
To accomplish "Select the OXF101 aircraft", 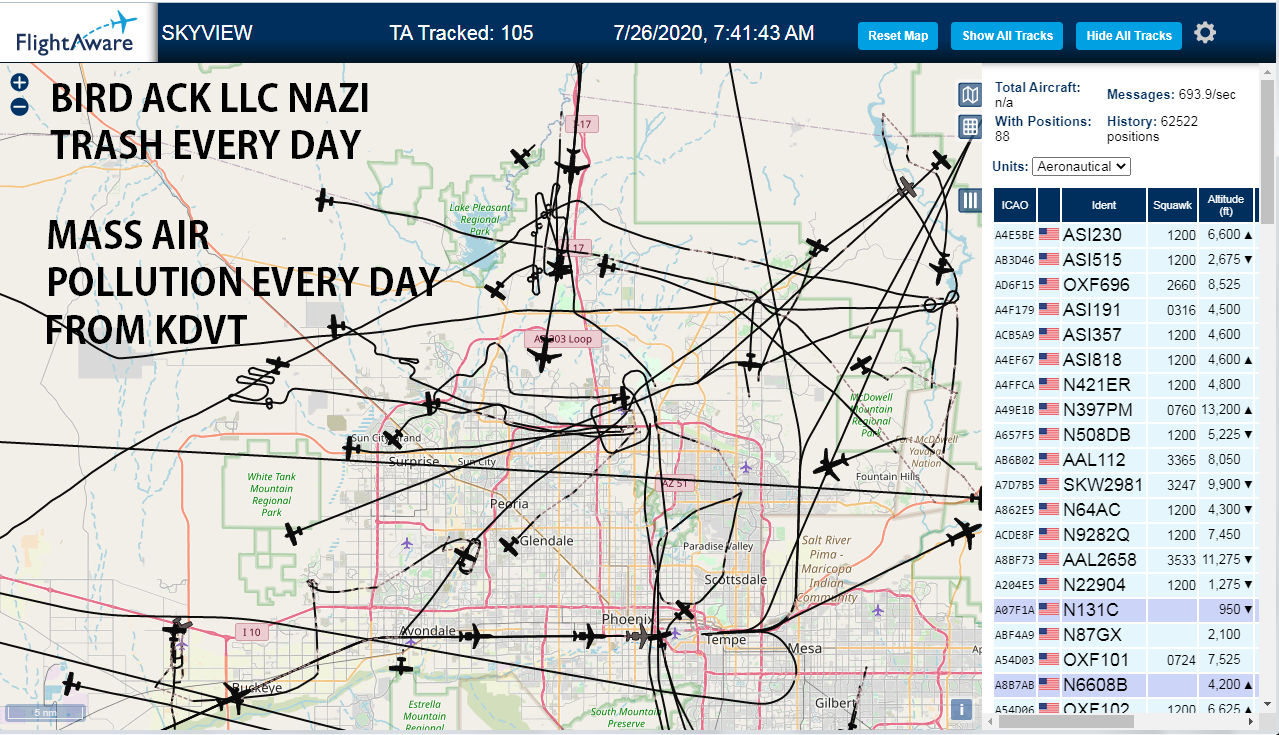I will [x=1124, y=660].
